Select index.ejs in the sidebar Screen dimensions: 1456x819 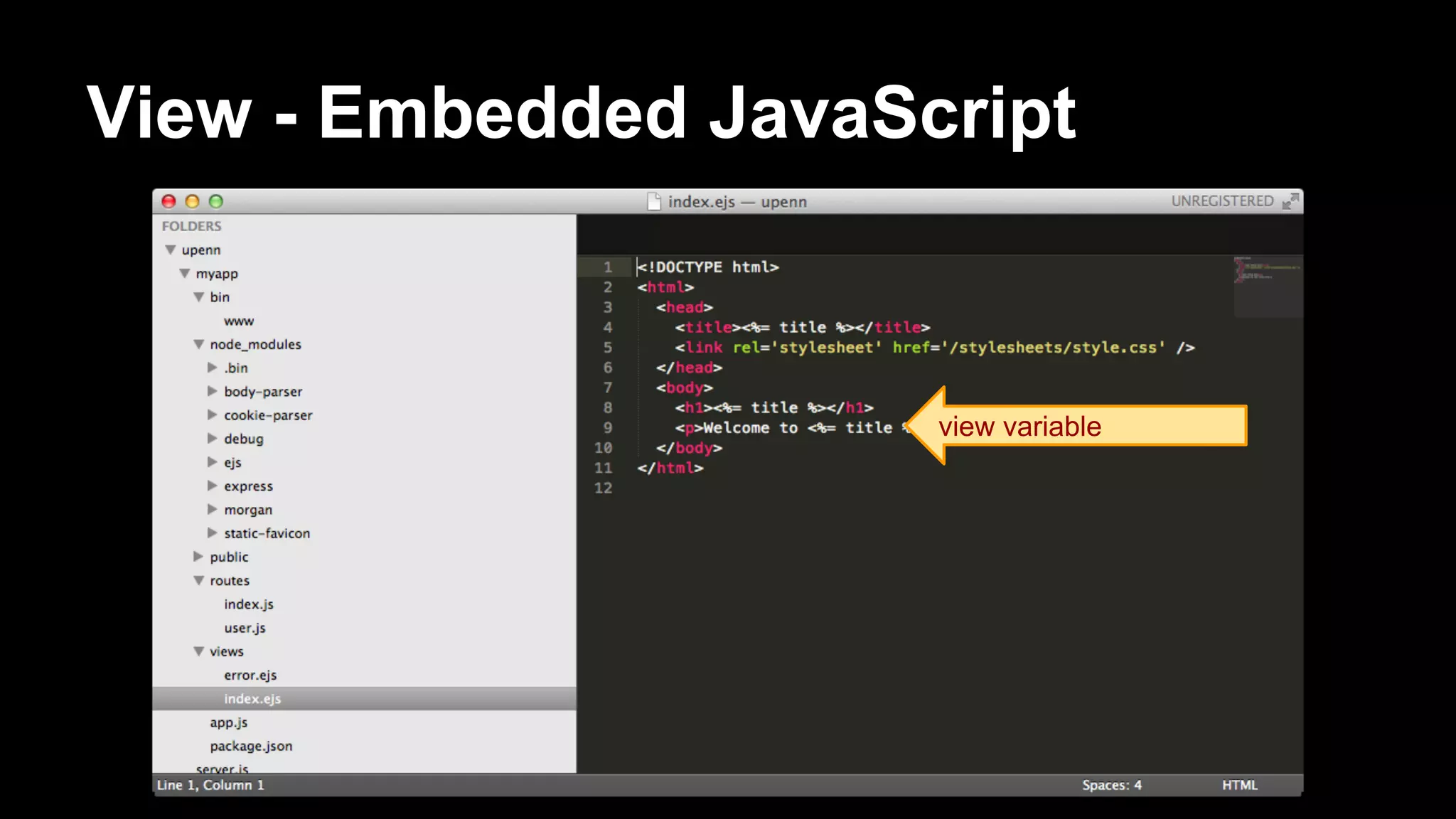point(364,699)
